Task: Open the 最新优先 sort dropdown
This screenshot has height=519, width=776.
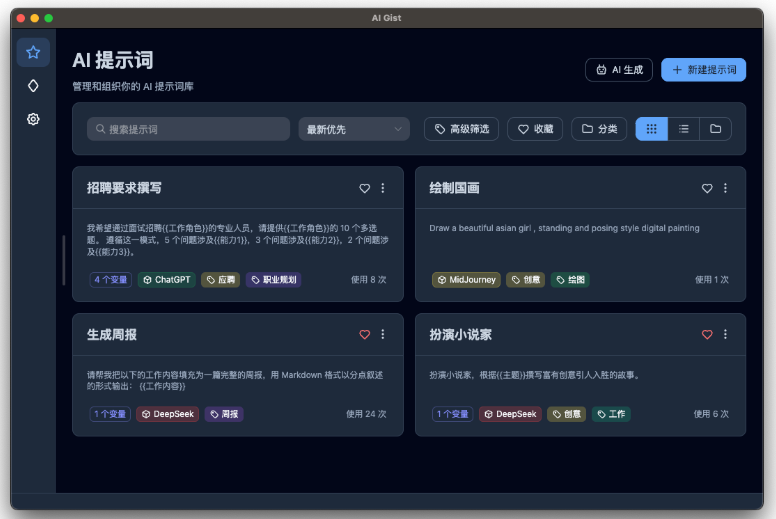Action: pyautogui.click(x=354, y=129)
